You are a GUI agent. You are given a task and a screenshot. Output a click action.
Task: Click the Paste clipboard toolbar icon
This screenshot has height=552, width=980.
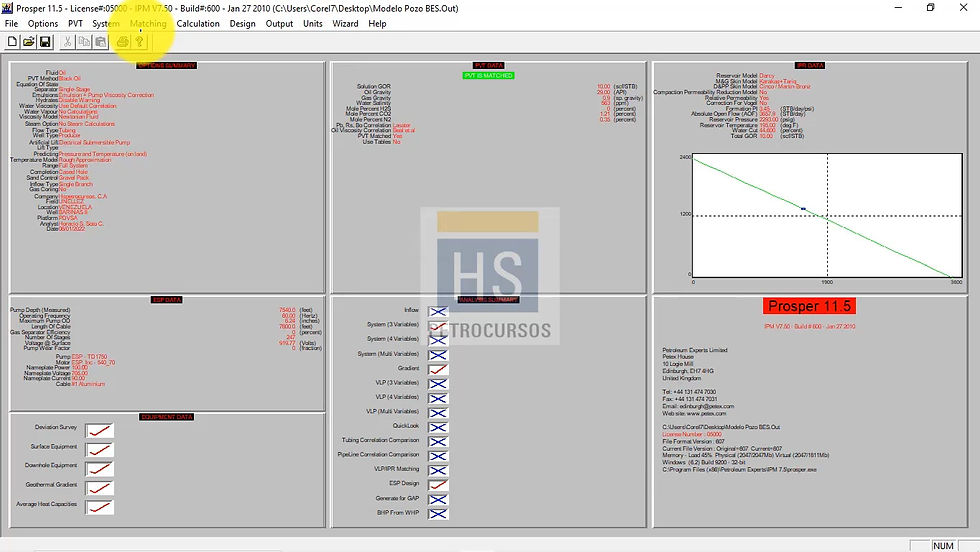pos(100,42)
